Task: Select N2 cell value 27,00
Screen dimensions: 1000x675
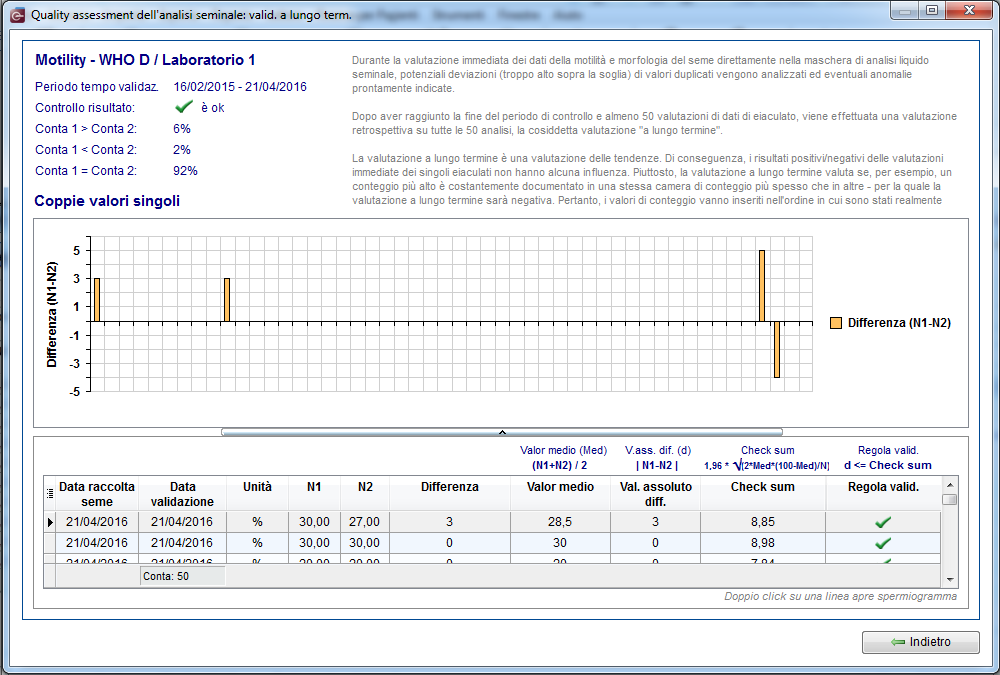Action: (365, 522)
